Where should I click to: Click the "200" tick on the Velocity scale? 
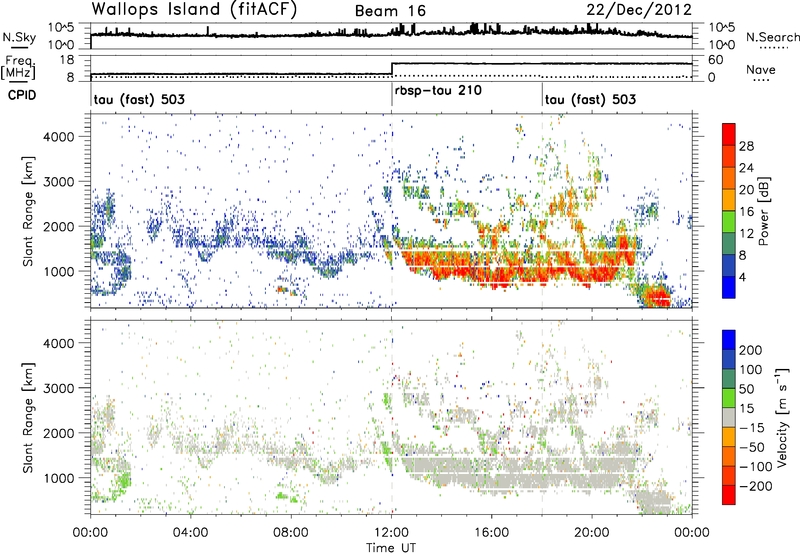click(750, 350)
